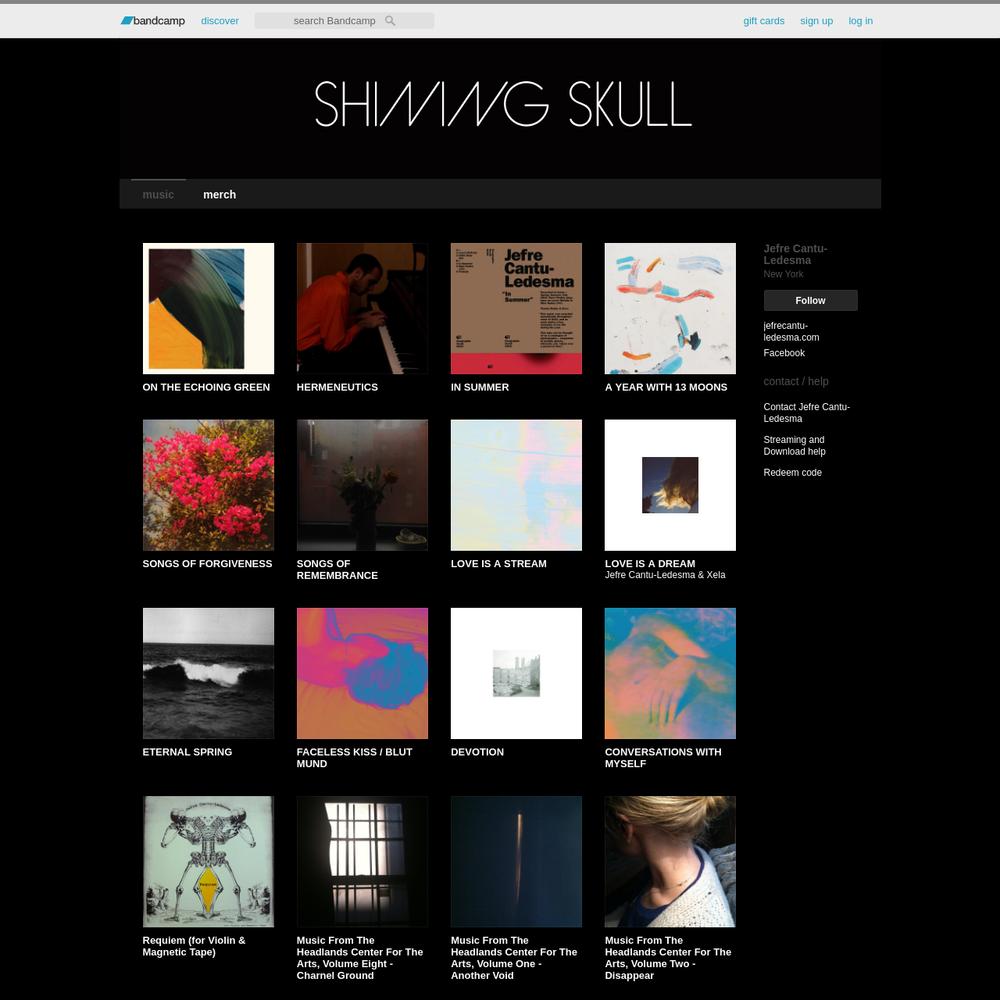Click the Redeem code link
1000x1000 pixels.
pyautogui.click(x=793, y=473)
